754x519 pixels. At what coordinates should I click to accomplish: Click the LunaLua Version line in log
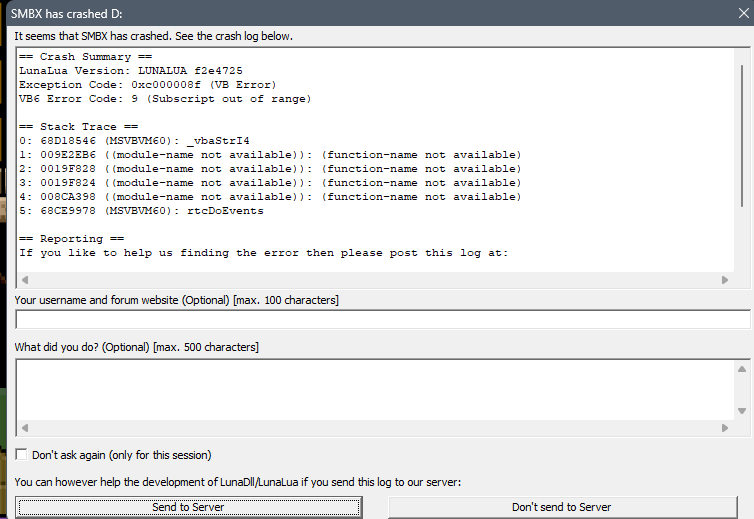(131, 71)
